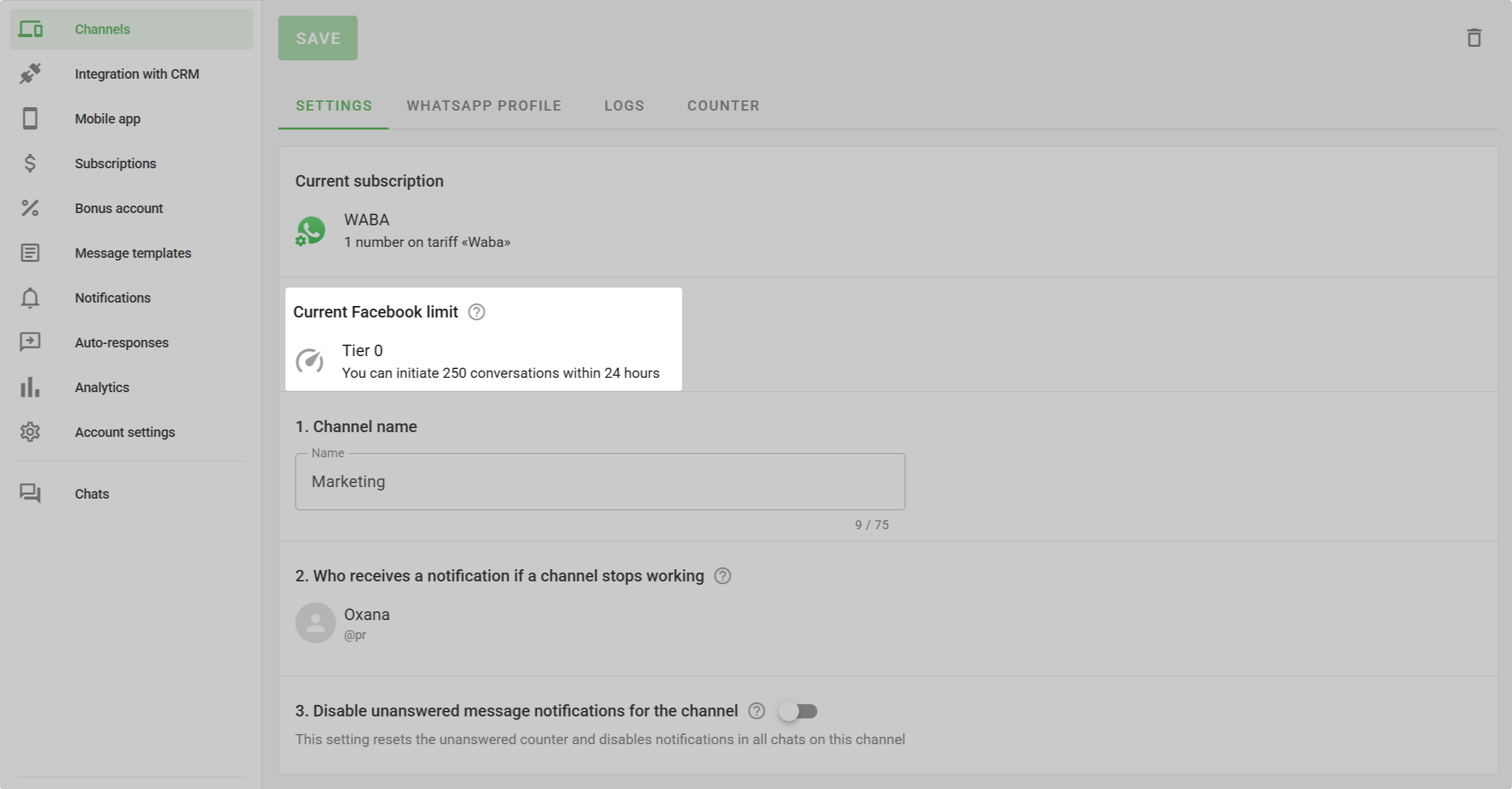Click the dollar sign Subscriptions icon
Image resolution: width=1512 pixels, height=789 pixels.
[x=31, y=163]
